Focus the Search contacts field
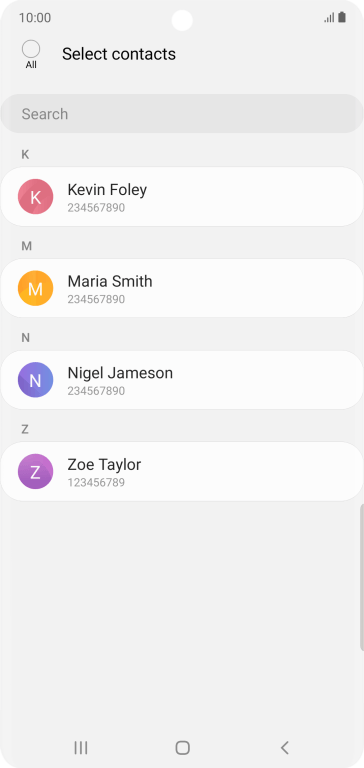Viewport: 364px width, 768px height. point(182,114)
